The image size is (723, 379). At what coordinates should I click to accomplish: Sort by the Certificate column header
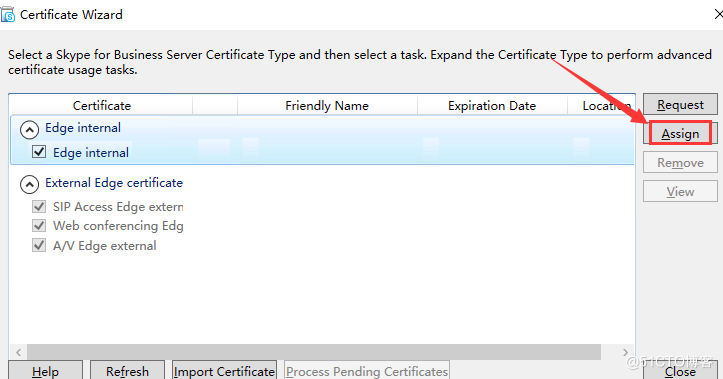pyautogui.click(x=101, y=106)
